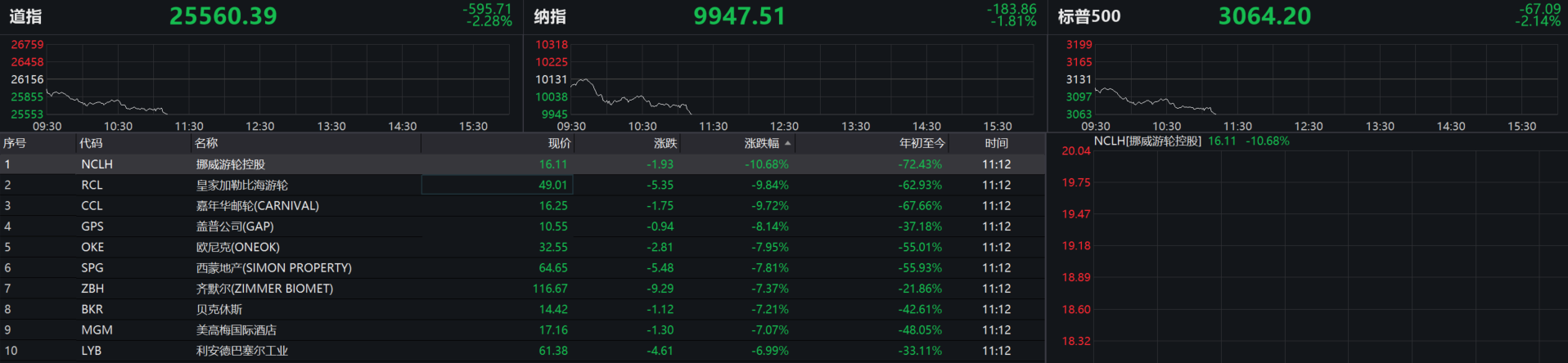Viewport: 1568px width, 363px height.
Task: Select the ZBH ticker code
Action: pyautogui.click(x=92, y=289)
